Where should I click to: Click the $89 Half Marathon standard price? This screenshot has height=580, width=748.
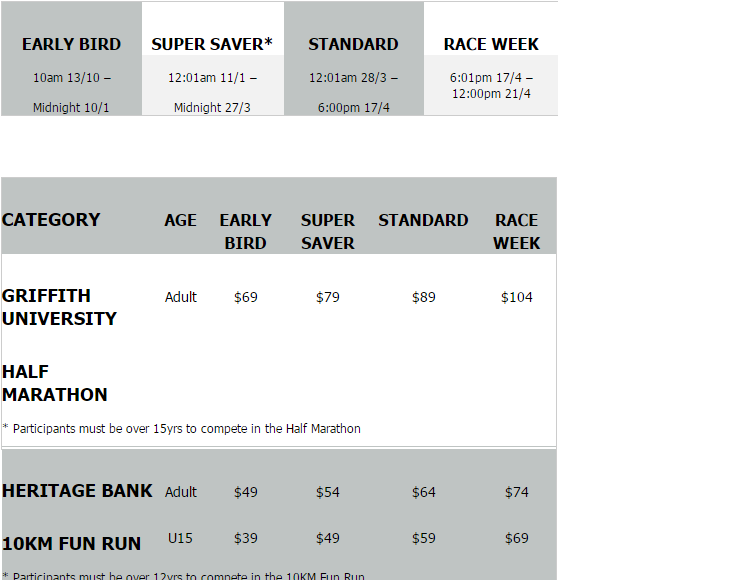pyautogui.click(x=424, y=297)
